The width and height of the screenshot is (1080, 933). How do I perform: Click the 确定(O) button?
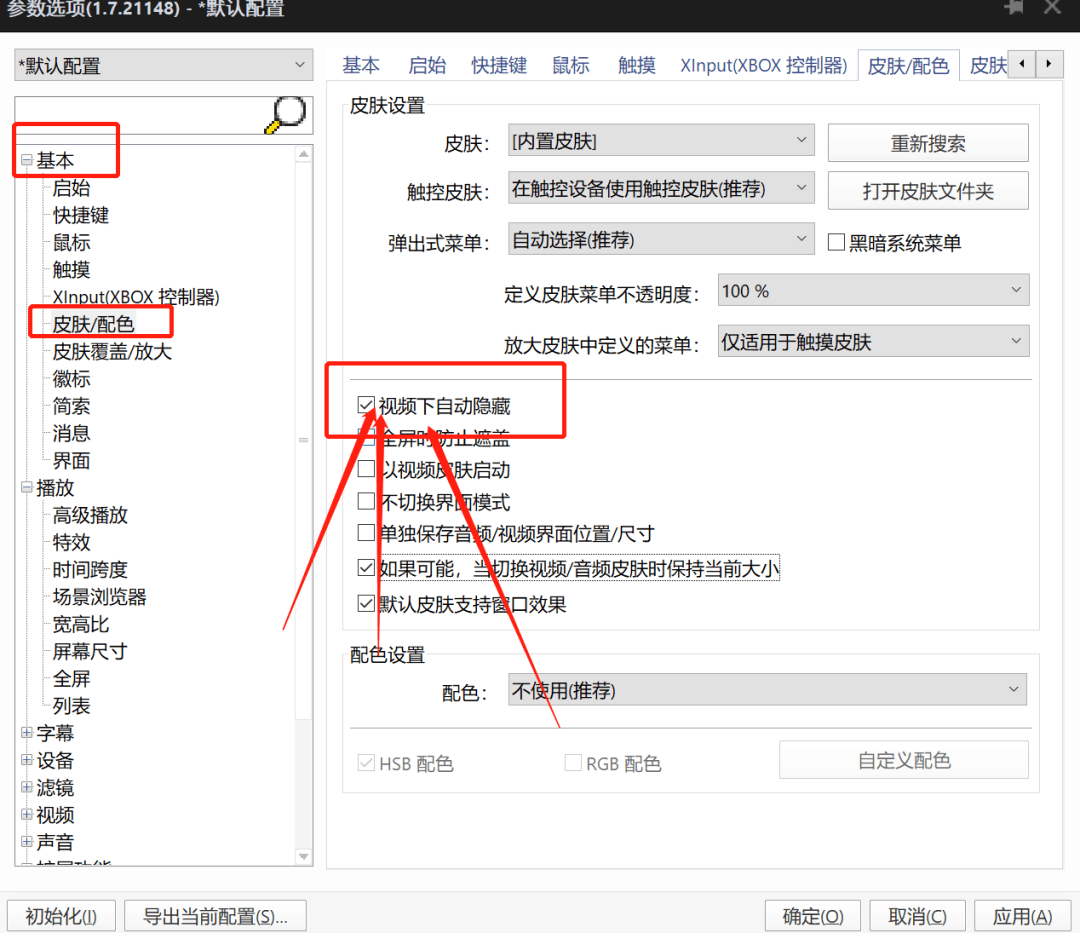click(813, 916)
